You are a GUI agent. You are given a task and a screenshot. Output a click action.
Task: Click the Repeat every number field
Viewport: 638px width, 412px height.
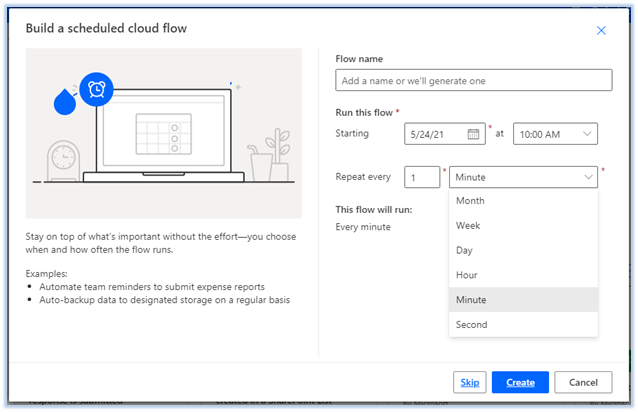click(x=422, y=177)
